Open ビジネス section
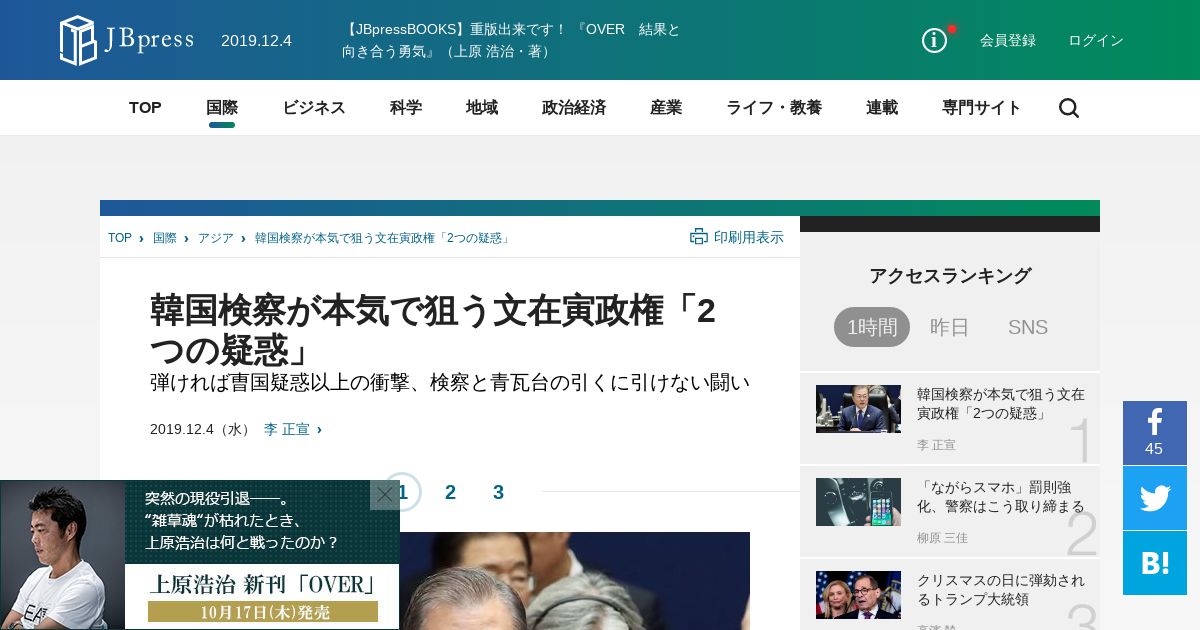Screen dimensions: 1200x630 [314, 108]
